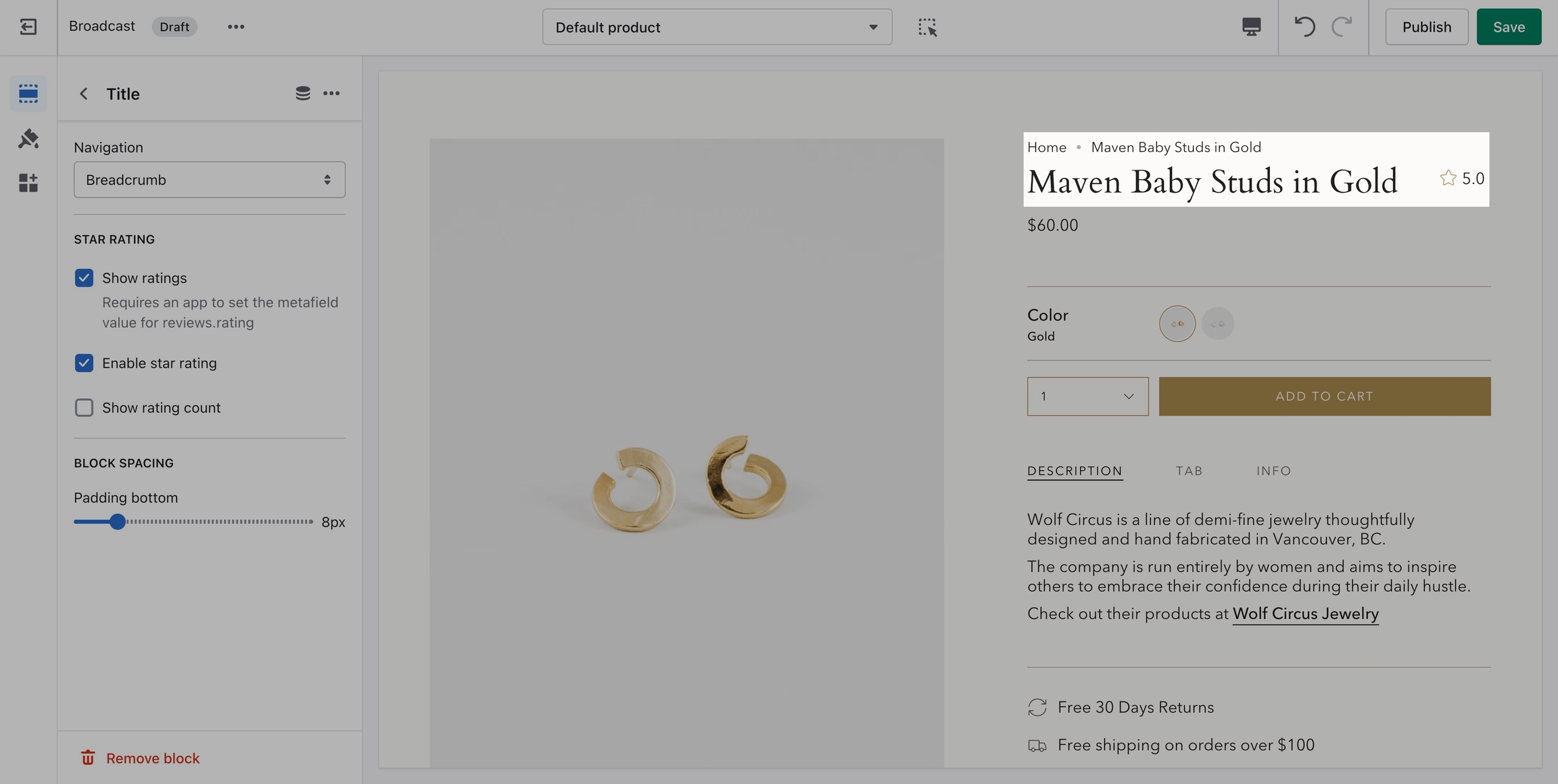Switch desktop preview device icon

click(x=1251, y=27)
